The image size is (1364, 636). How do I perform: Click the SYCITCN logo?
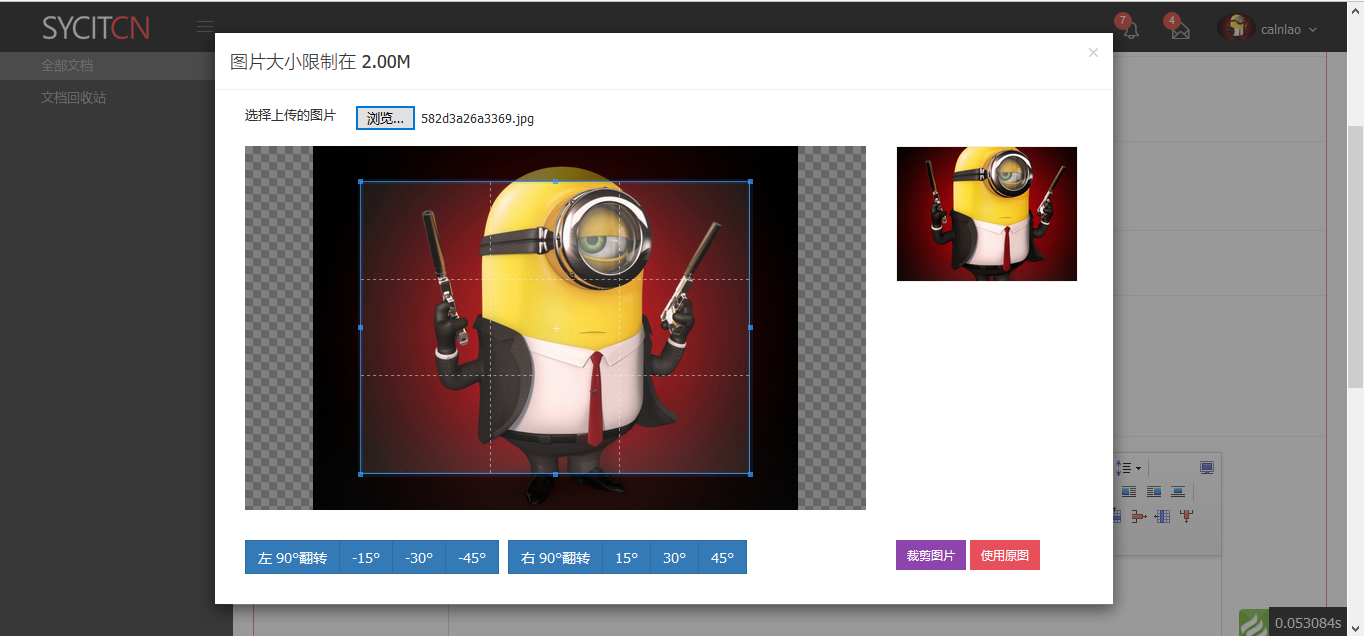click(x=96, y=28)
